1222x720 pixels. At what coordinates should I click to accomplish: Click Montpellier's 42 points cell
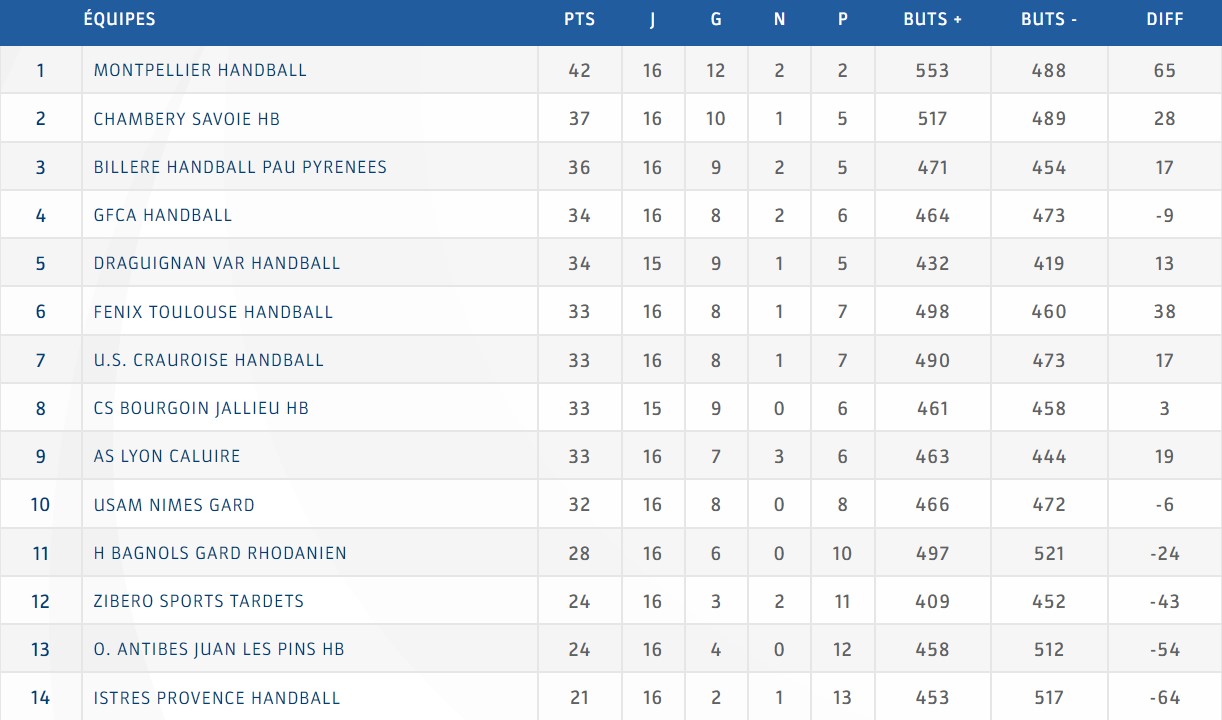579,70
